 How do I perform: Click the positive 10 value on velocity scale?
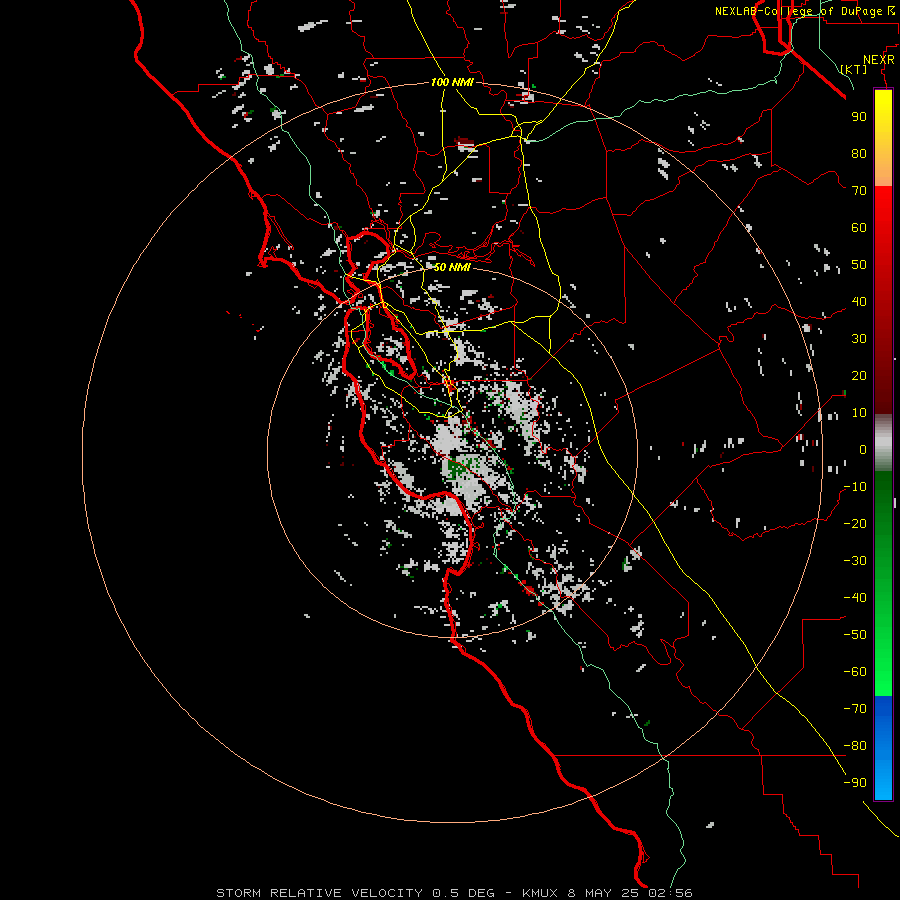[x=859, y=413]
